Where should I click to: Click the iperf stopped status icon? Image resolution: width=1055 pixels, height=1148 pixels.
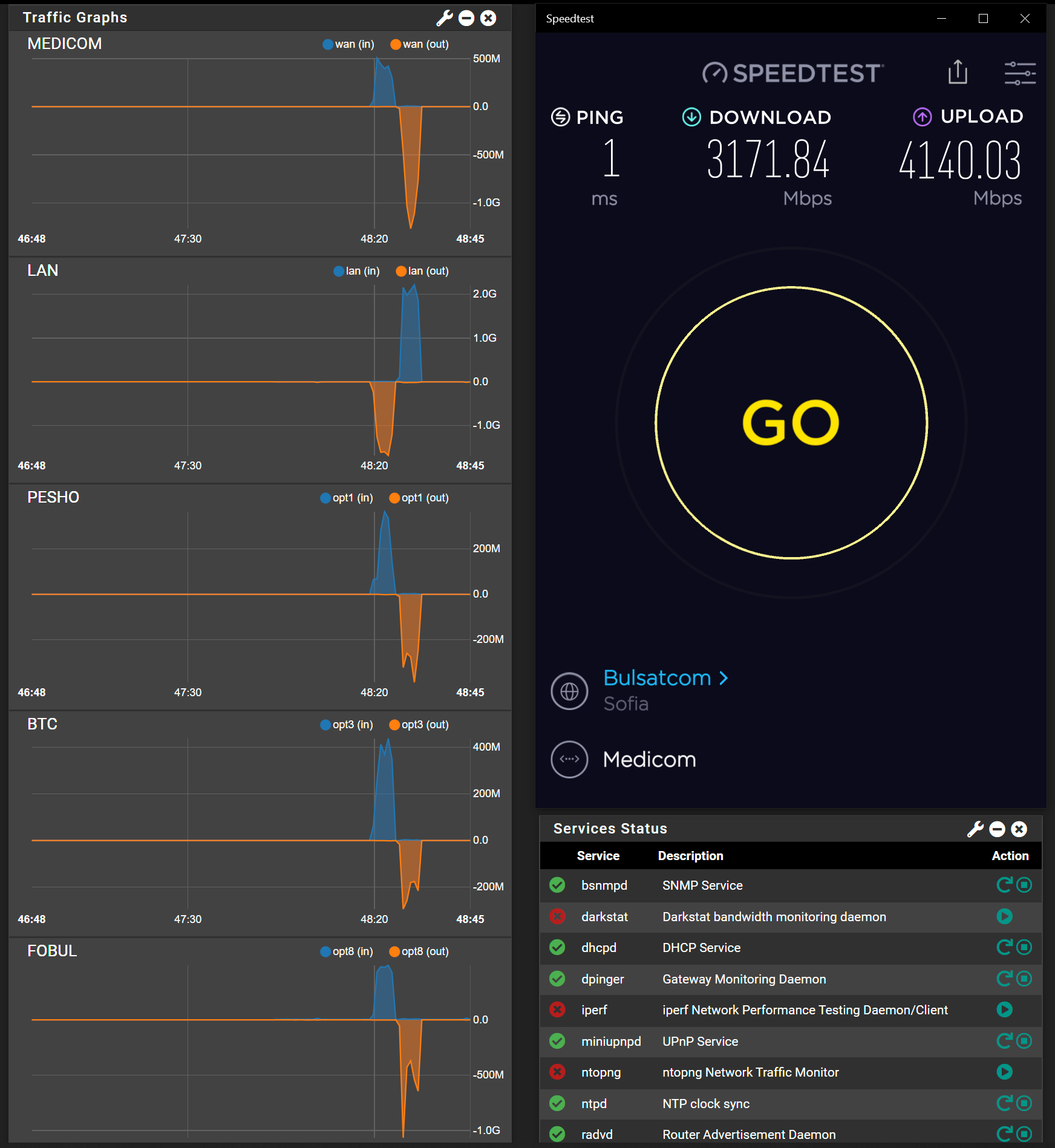coord(557,1009)
